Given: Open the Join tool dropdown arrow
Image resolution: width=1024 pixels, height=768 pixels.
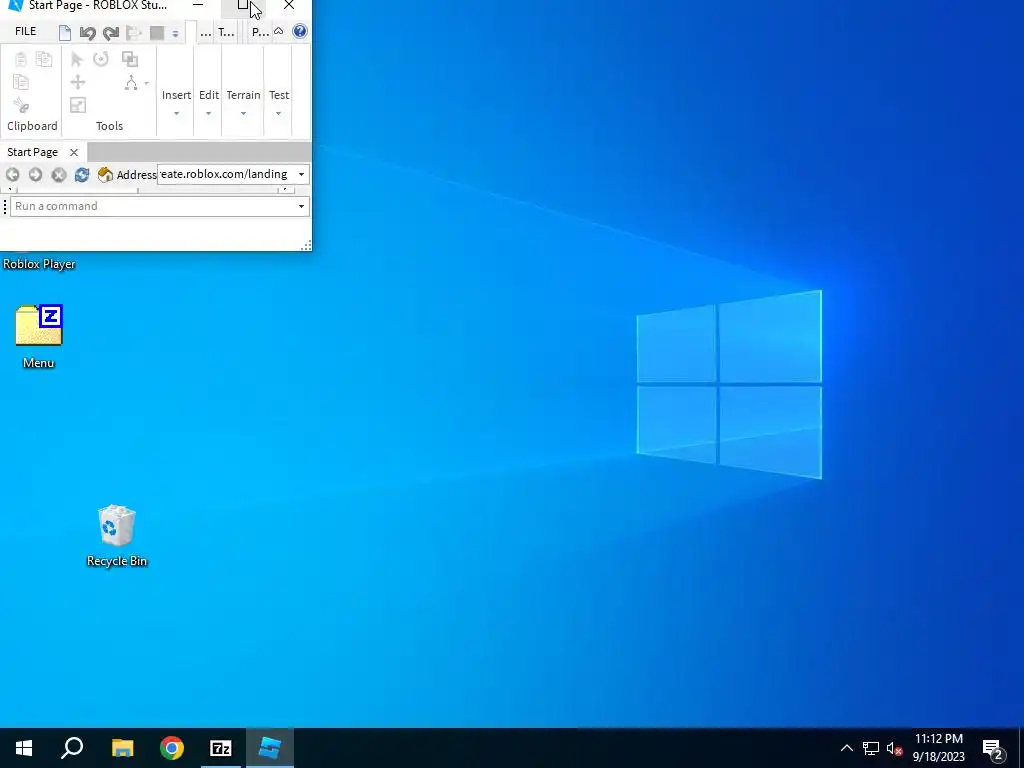Looking at the screenshot, I should (146, 84).
